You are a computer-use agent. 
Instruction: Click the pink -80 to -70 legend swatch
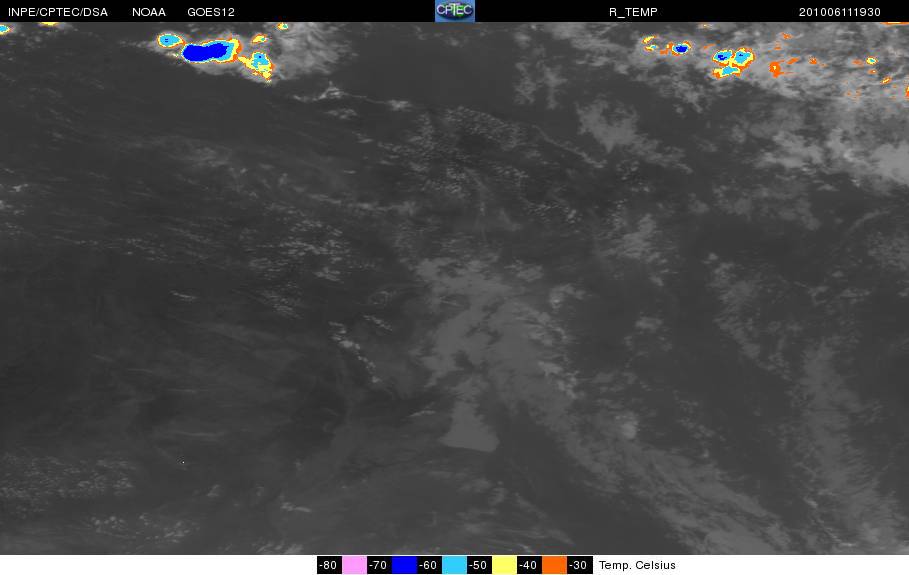pos(354,565)
